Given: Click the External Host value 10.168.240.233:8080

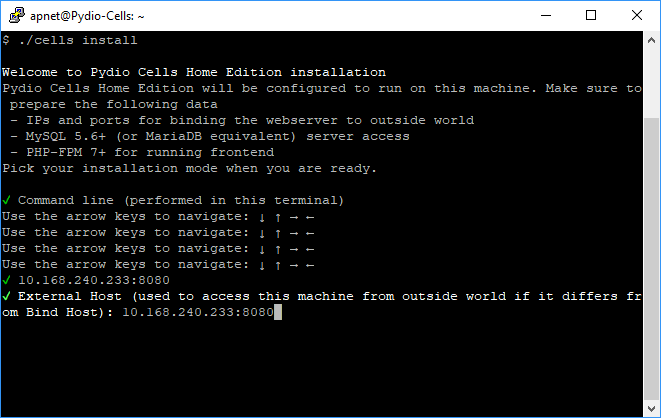Looking at the screenshot, I should coord(198,312).
